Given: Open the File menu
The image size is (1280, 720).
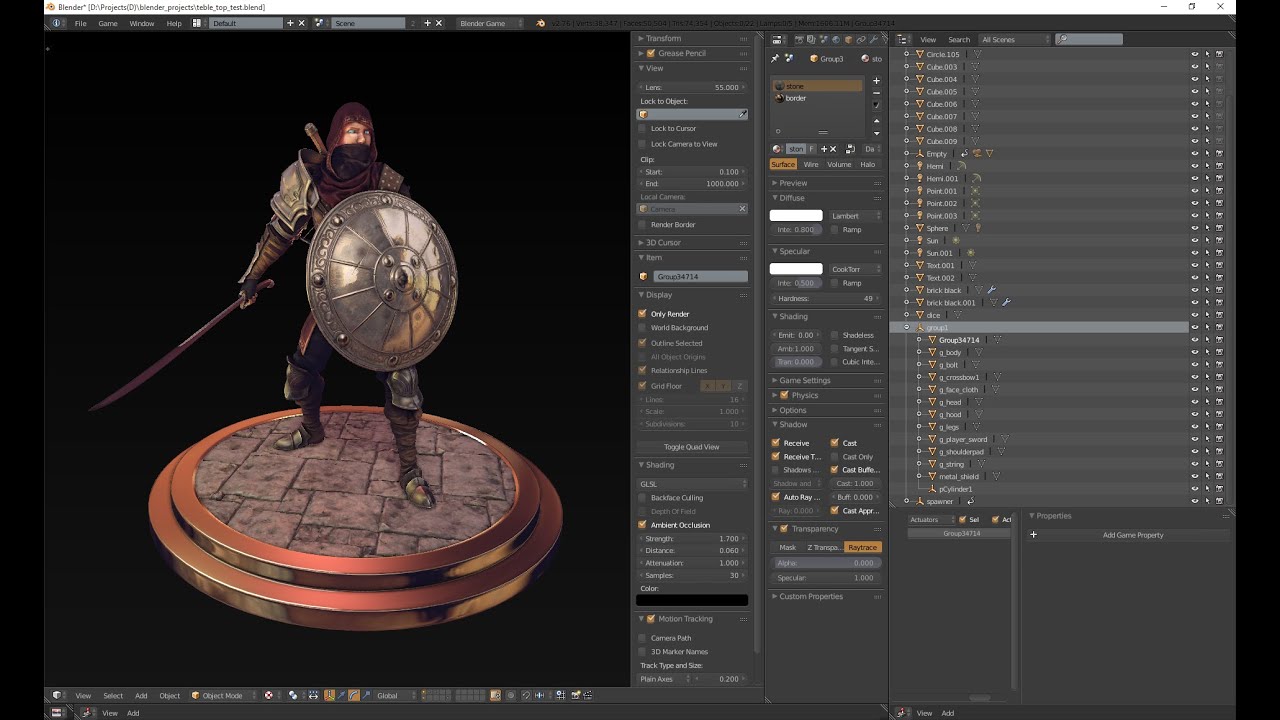Looking at the screenshot, I should coord(80,23).
